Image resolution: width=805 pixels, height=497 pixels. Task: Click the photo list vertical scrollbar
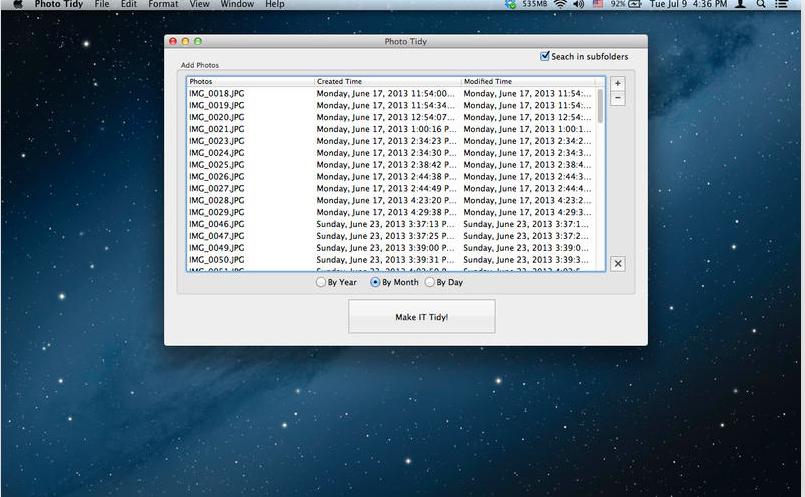point(600,106)
